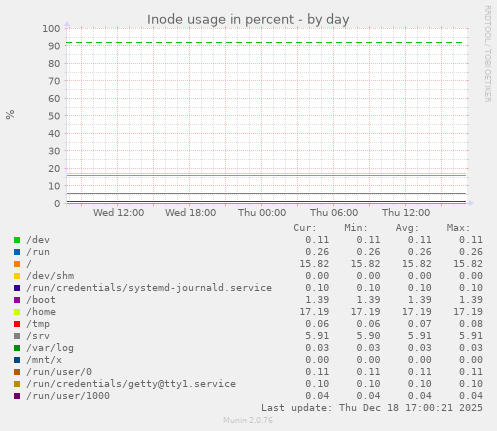Click the gray /srv line in the graph

coord(266,193)
